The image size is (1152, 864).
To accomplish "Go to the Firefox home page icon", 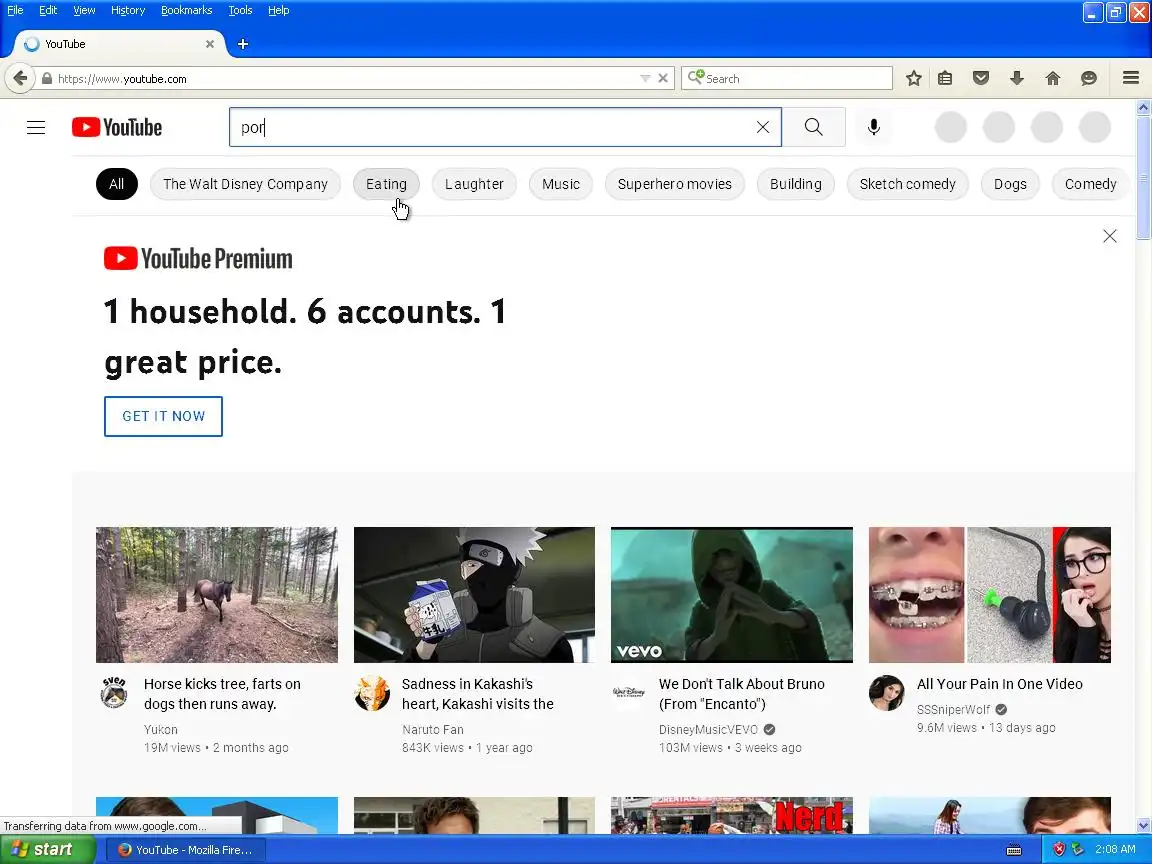I will (1053, 78).
